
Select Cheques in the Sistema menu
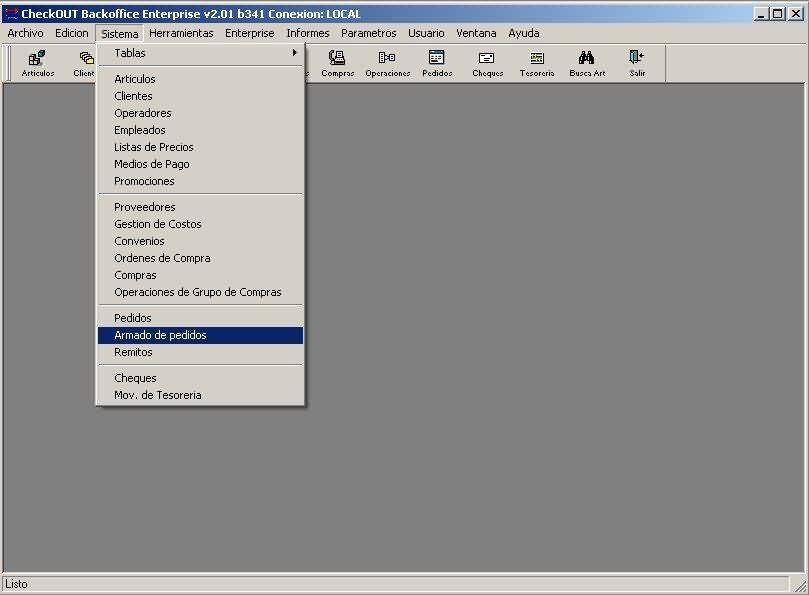[200, 378]
